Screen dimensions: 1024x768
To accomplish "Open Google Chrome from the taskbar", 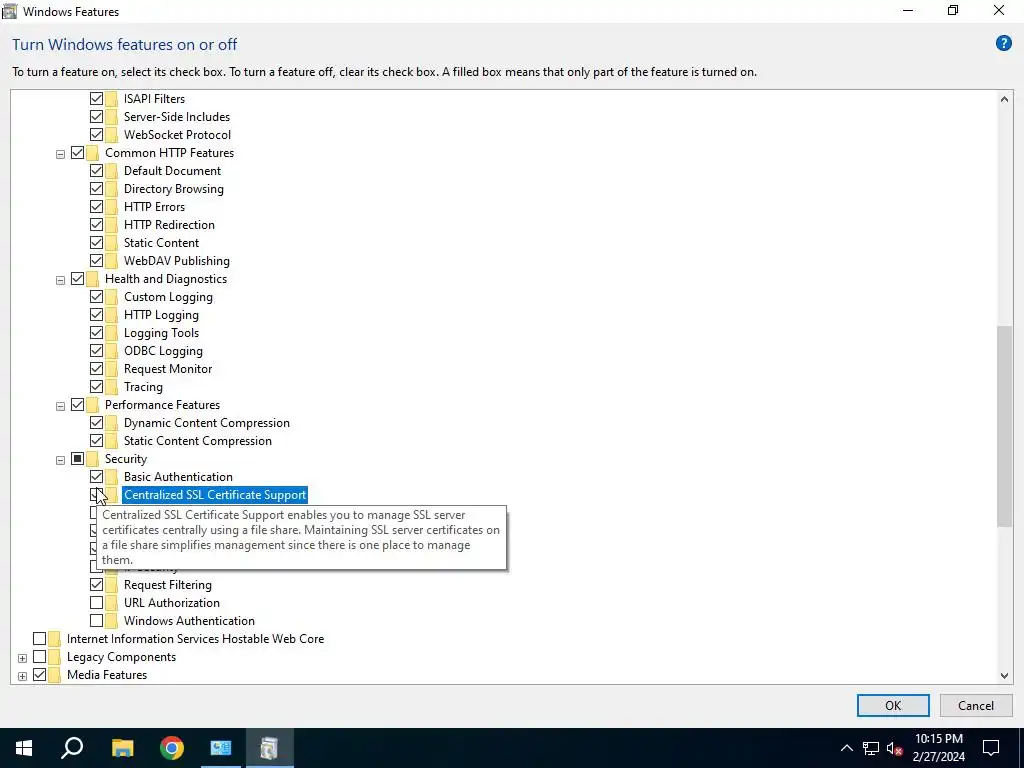I will tap(172, 748).
